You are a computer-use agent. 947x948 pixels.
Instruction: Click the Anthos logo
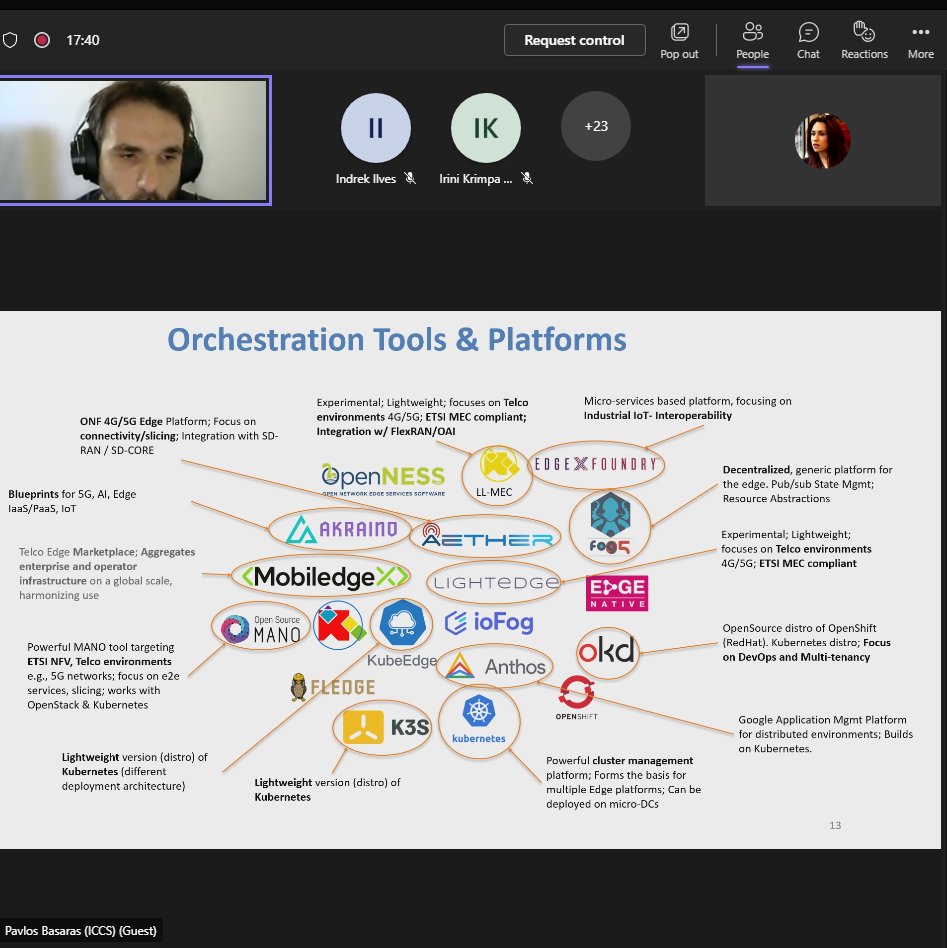point(495,667)
